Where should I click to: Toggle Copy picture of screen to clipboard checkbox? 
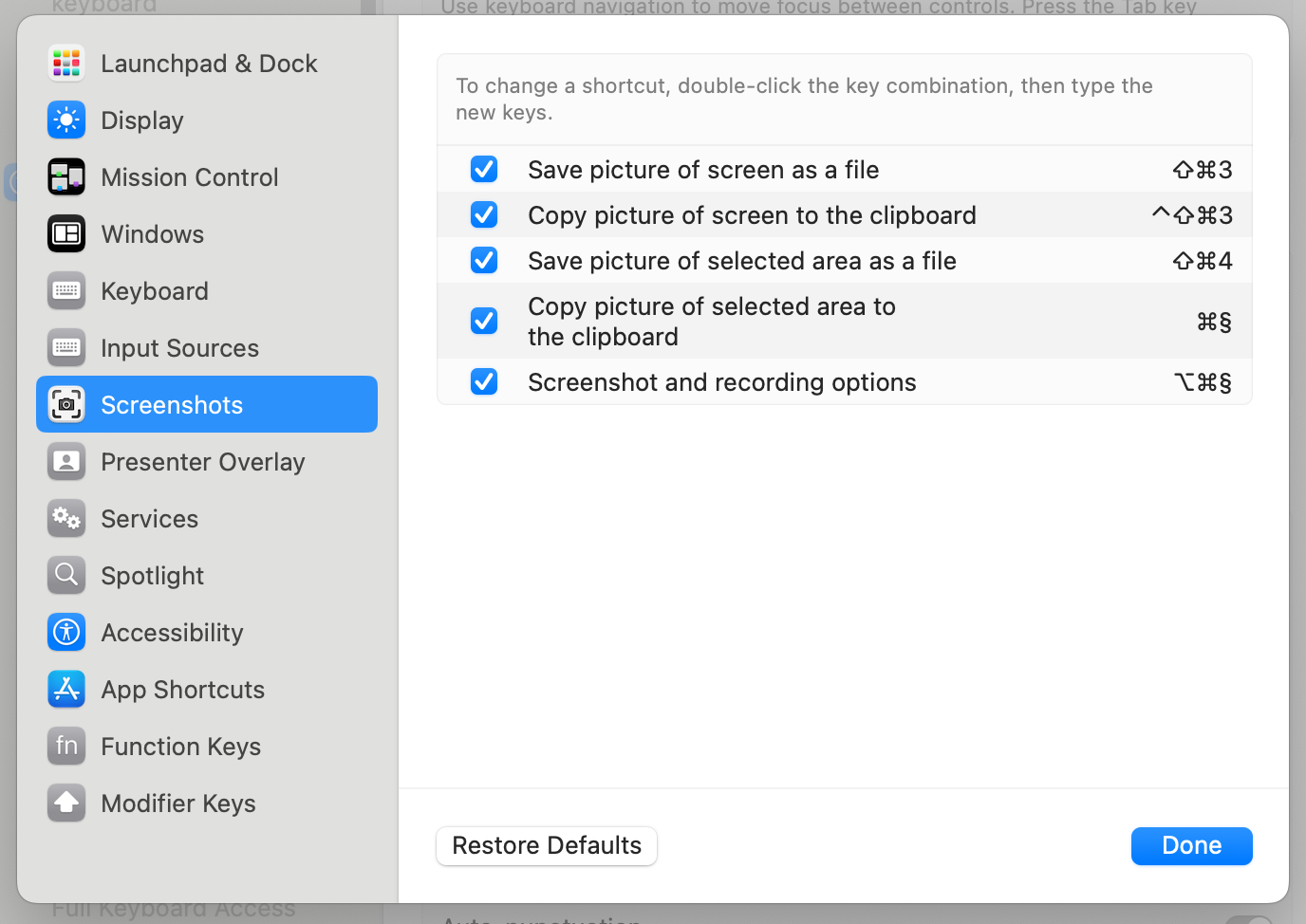[x=484, y=215]
